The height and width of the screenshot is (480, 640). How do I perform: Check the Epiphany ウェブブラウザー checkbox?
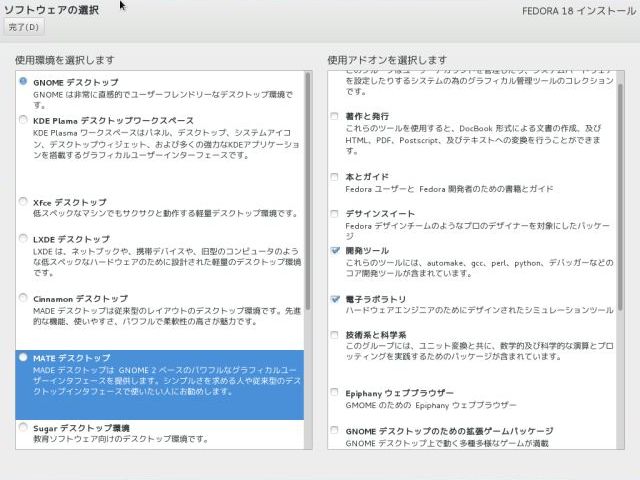tap(334, 392)
